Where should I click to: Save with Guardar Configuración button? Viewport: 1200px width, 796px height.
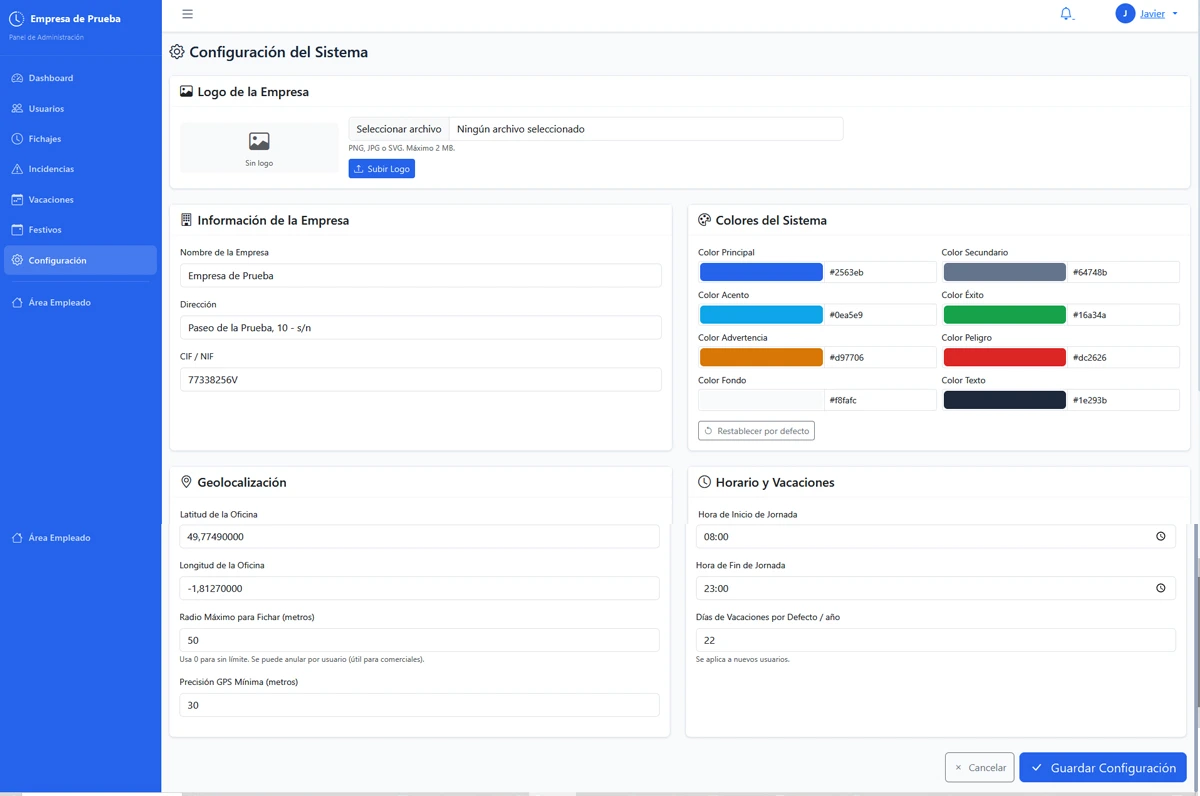(x=1103, y=768)
